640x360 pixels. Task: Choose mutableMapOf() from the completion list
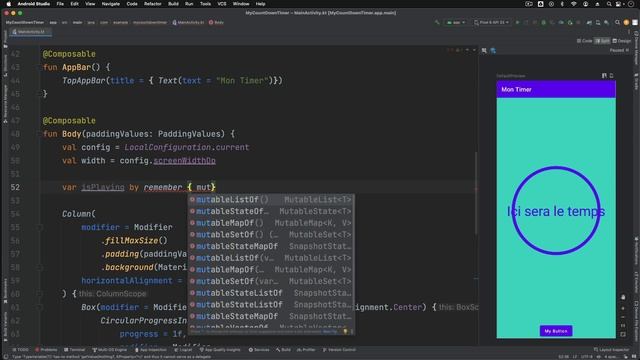point(271,223)
